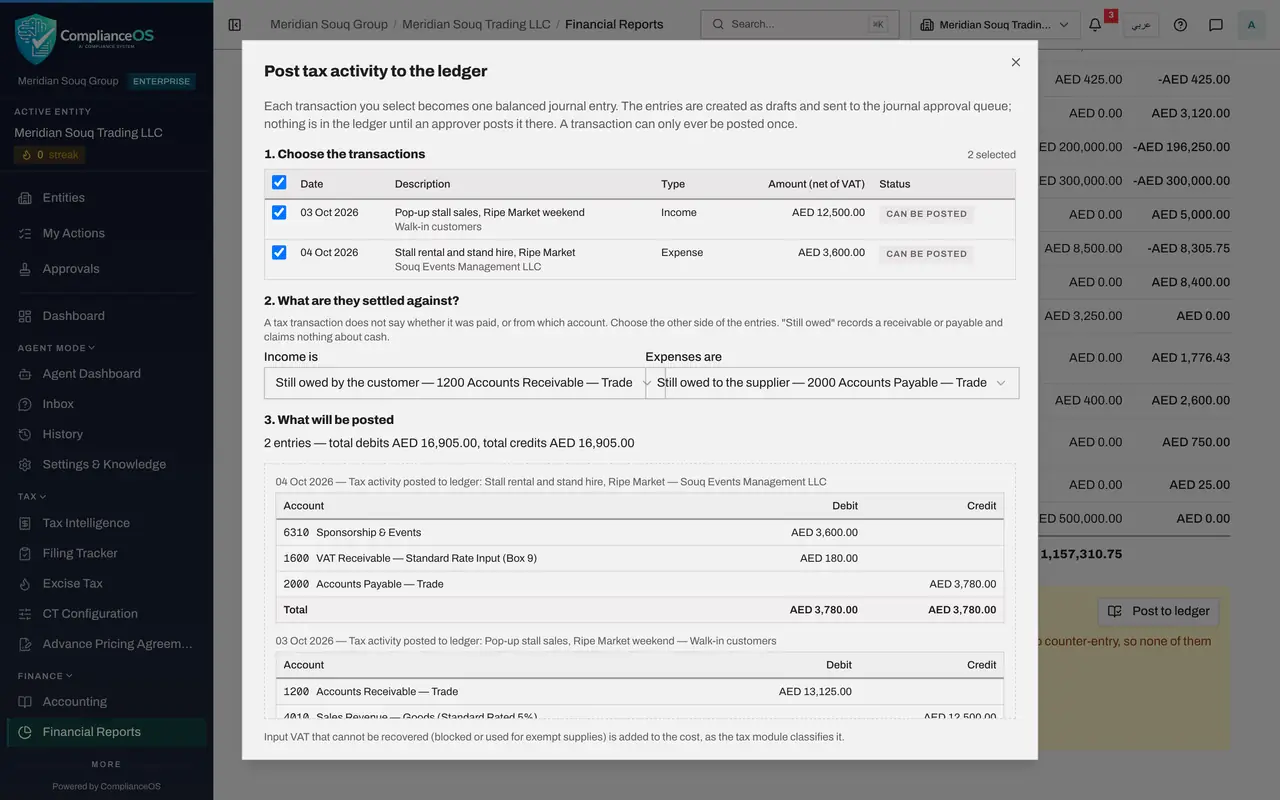The width and height of the screenshot is (1280, 800).
Task: Click 'Souq Events Management LLC' in table
Action: click(x=468, y=267)
